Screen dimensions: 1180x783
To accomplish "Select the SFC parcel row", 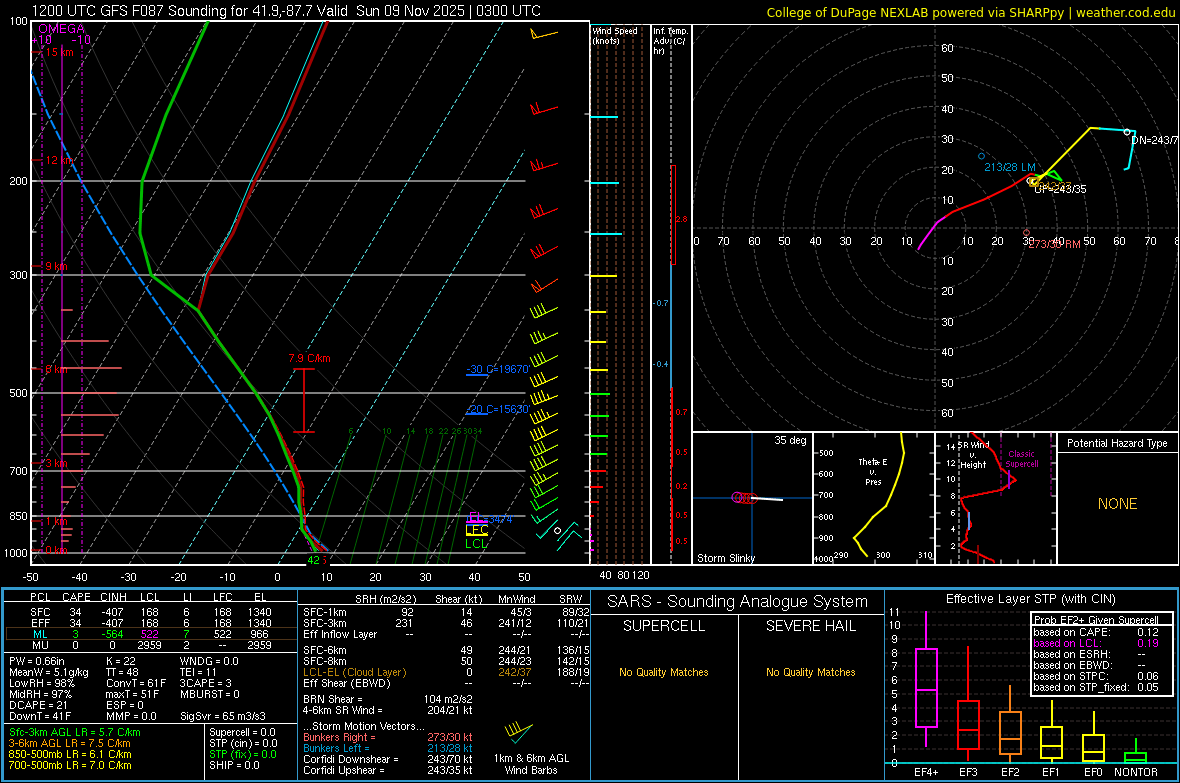I will tap(151, 612).
